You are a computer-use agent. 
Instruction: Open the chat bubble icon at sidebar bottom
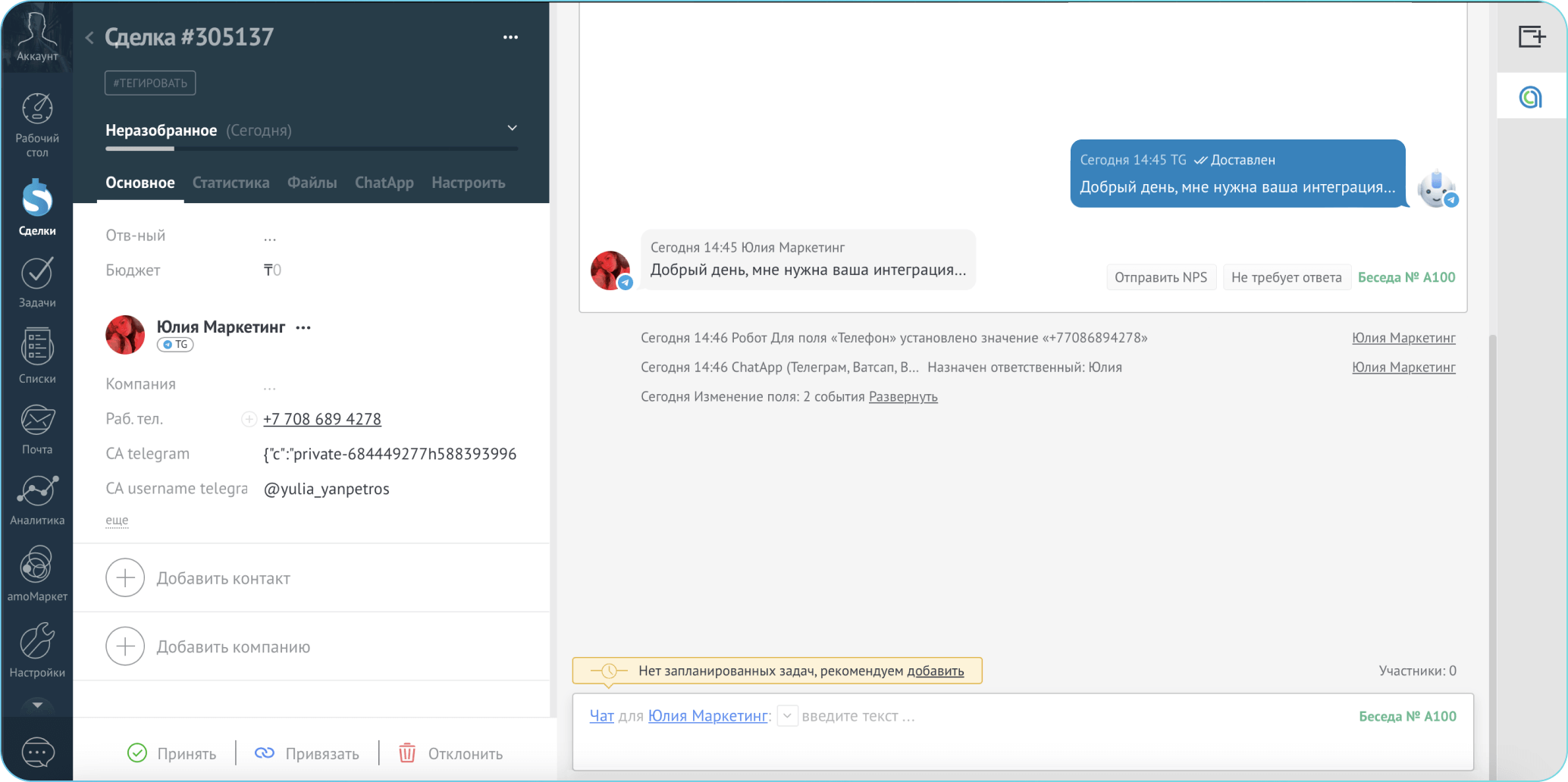(x=36, y=752)
